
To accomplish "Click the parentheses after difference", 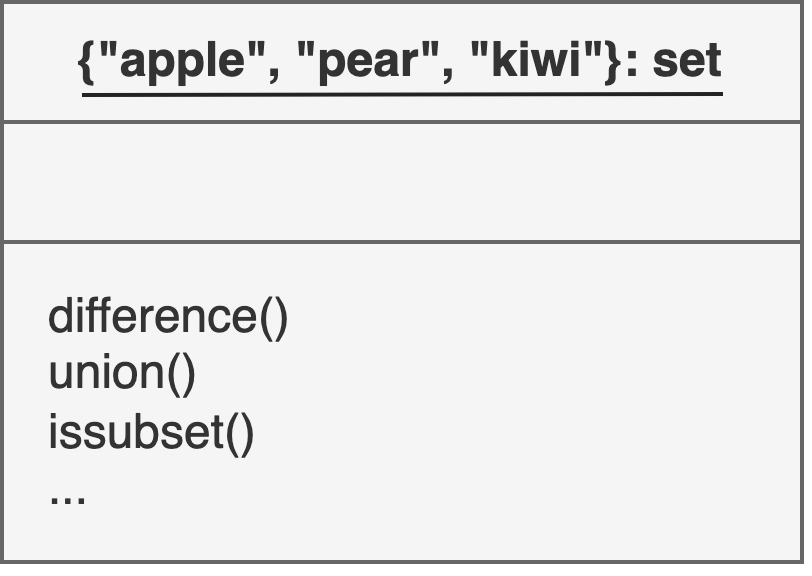I will coord(273,319).
